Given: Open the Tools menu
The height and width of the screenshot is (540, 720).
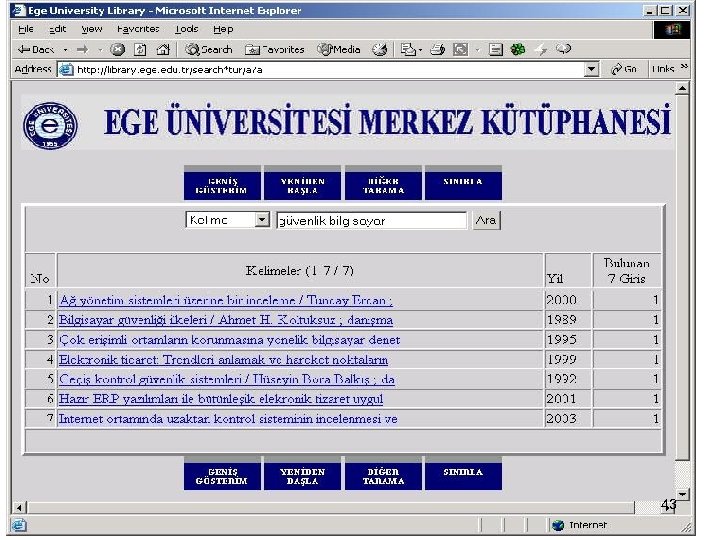Looking at the screenshot, I should coord(186,29).
